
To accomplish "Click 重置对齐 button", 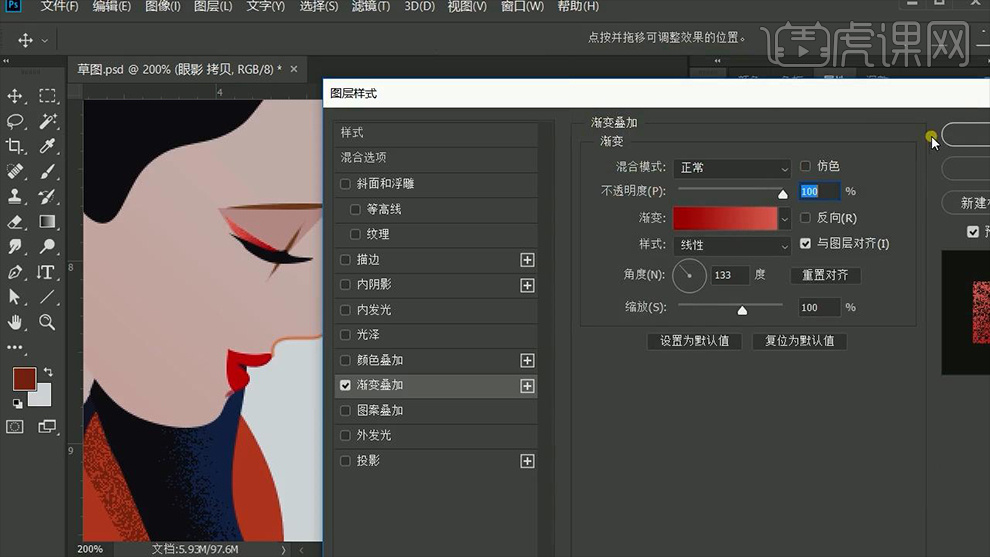I will [825, 275].
